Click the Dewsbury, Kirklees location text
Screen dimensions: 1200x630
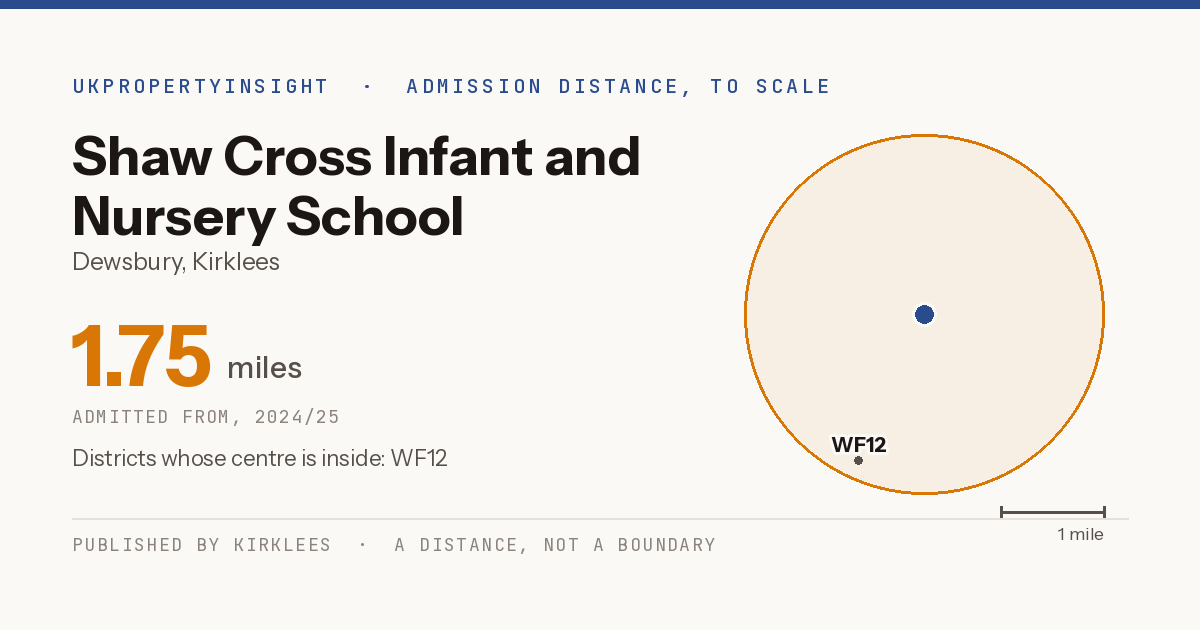coord(176,262)
